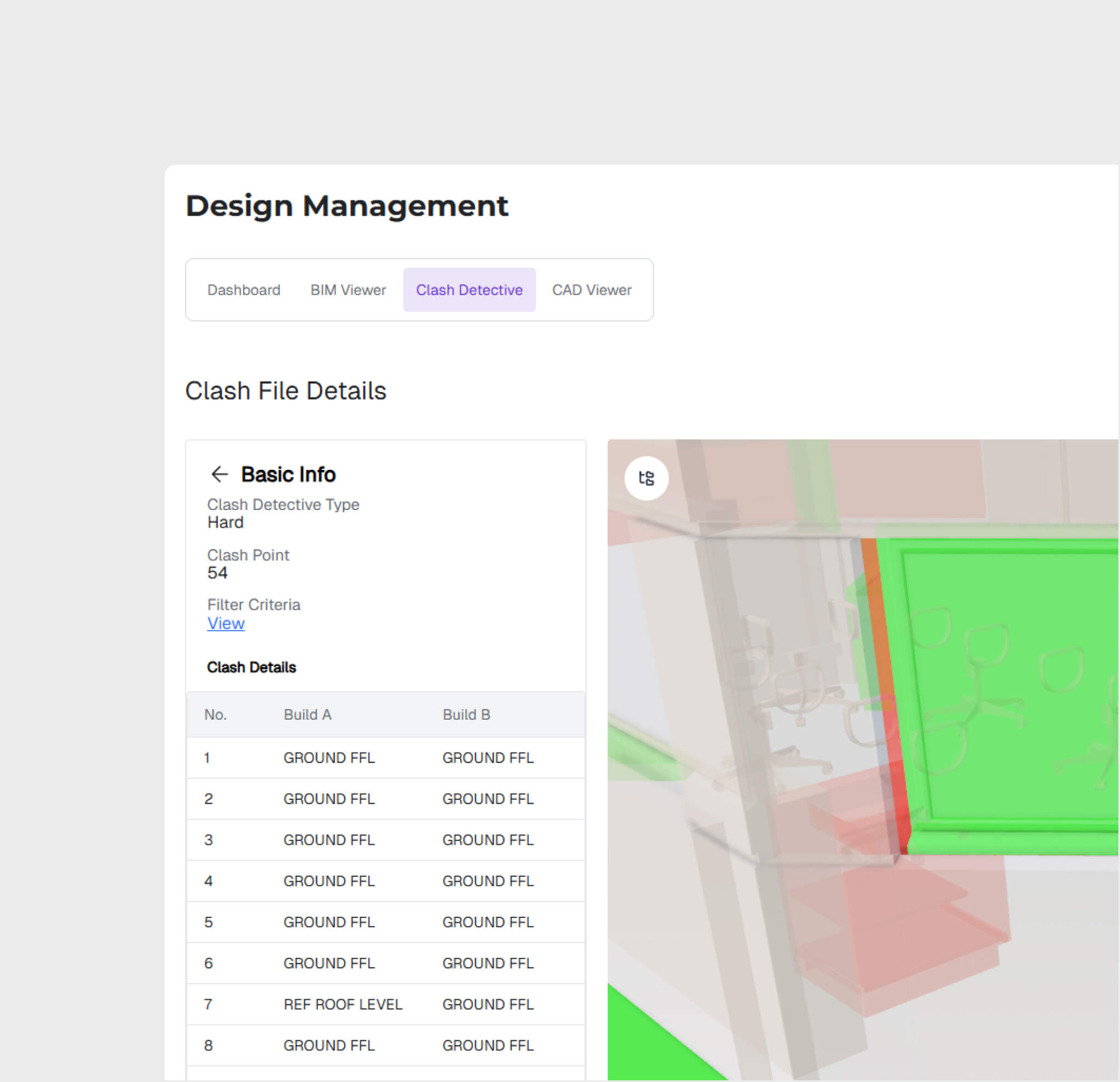Select clash row number 1
The width and height of the screenshot is (1120, 1082).
point(385,758)
